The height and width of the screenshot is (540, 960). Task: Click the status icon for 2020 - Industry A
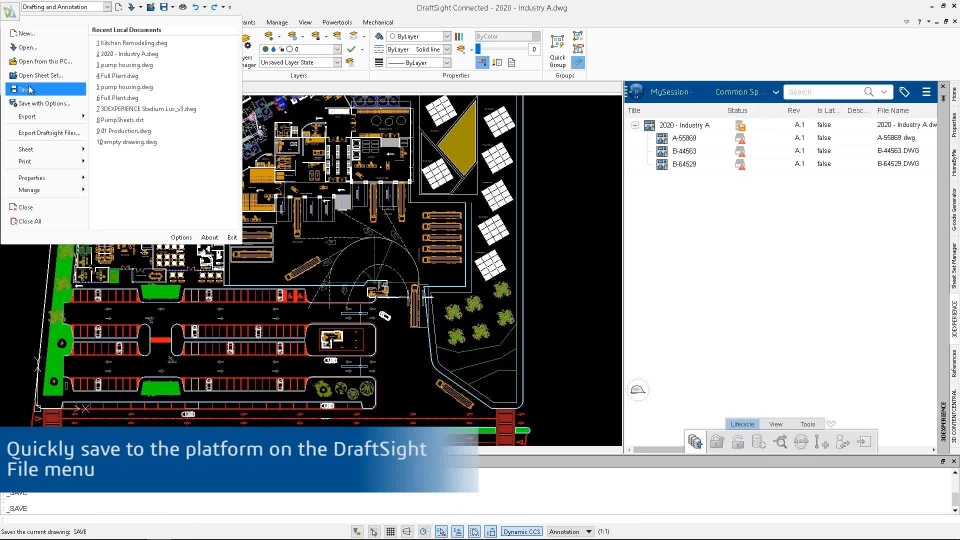tap(740, 126)
